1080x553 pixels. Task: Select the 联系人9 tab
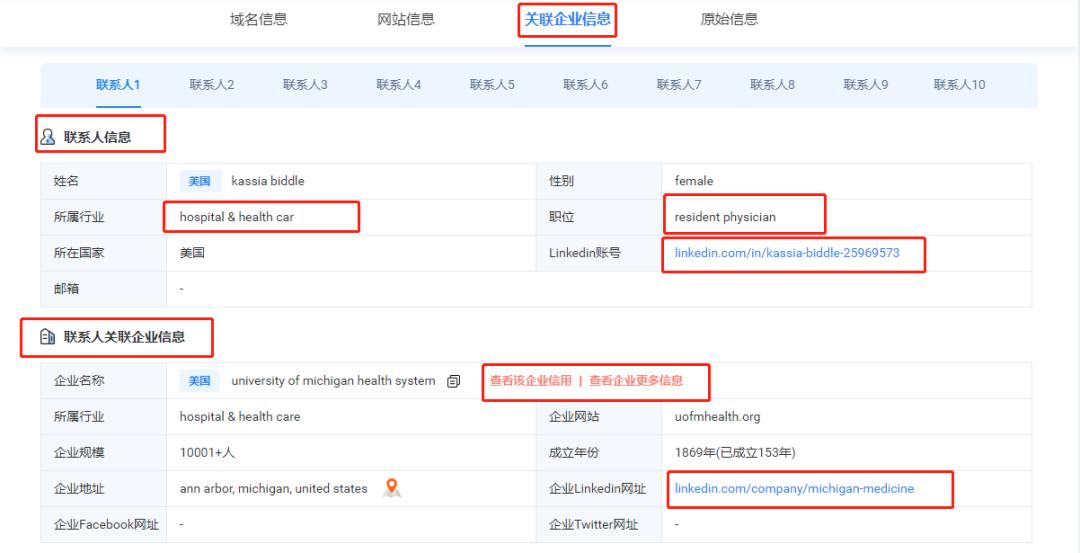click(866, 85)
